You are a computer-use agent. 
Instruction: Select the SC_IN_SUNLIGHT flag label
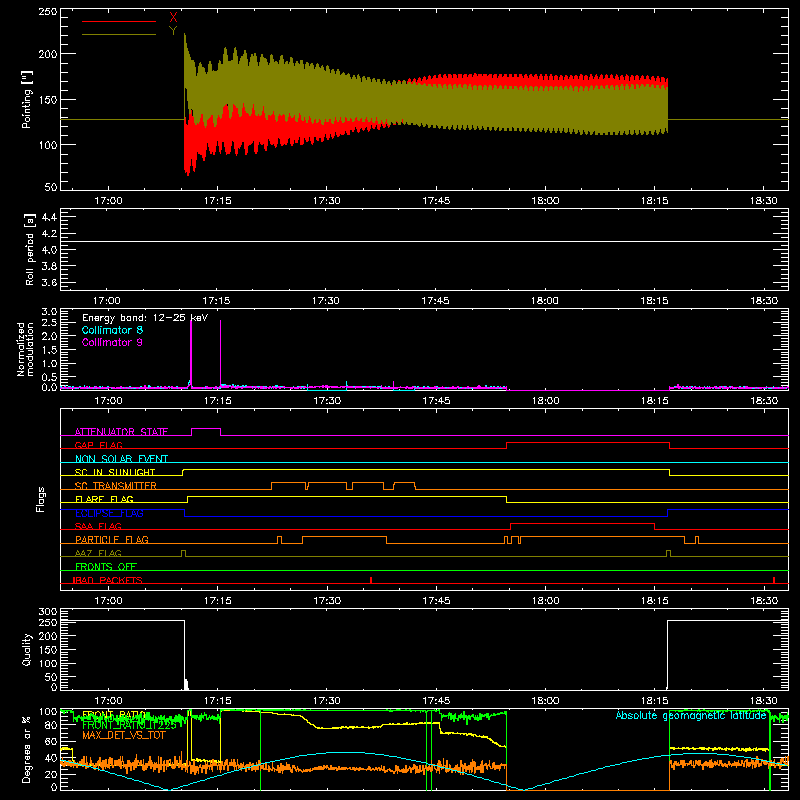point(115,472)
